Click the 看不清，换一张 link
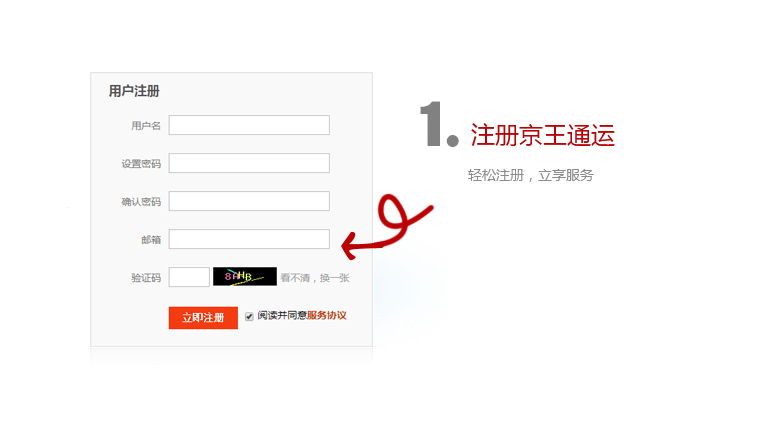 315,278
